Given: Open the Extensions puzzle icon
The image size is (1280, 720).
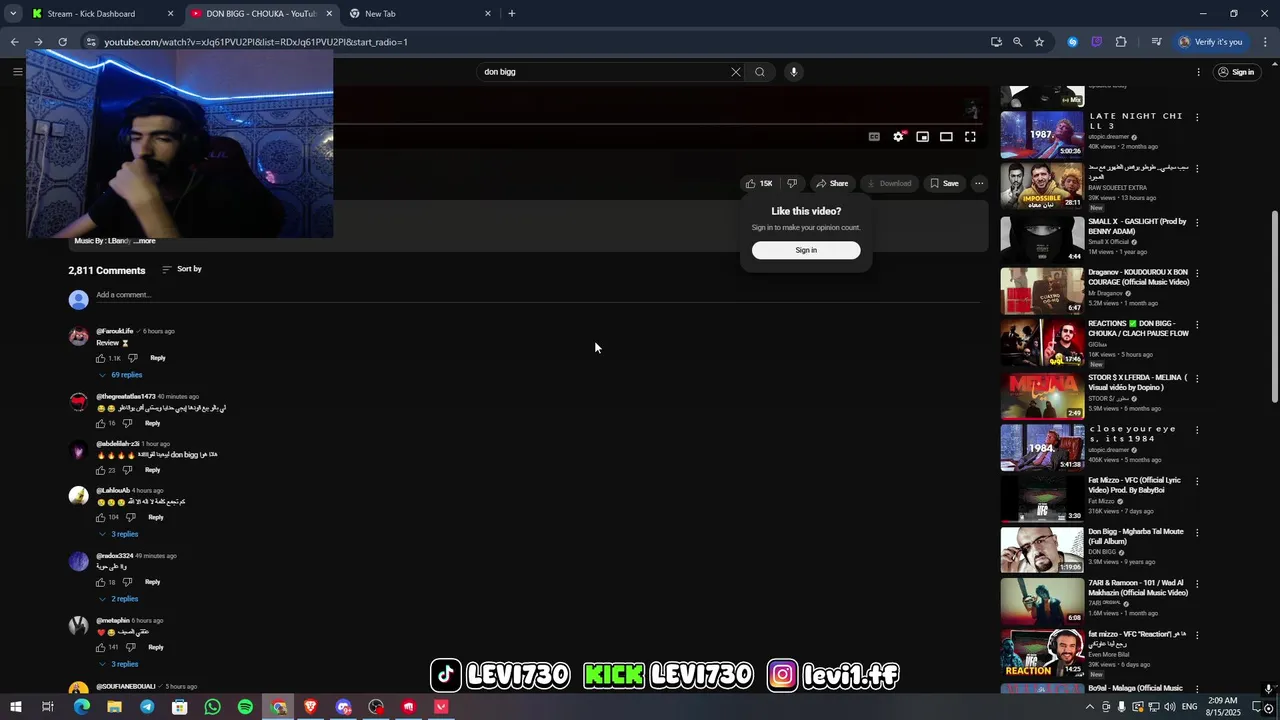Looking at the screenshot, I should point(1121,42).
